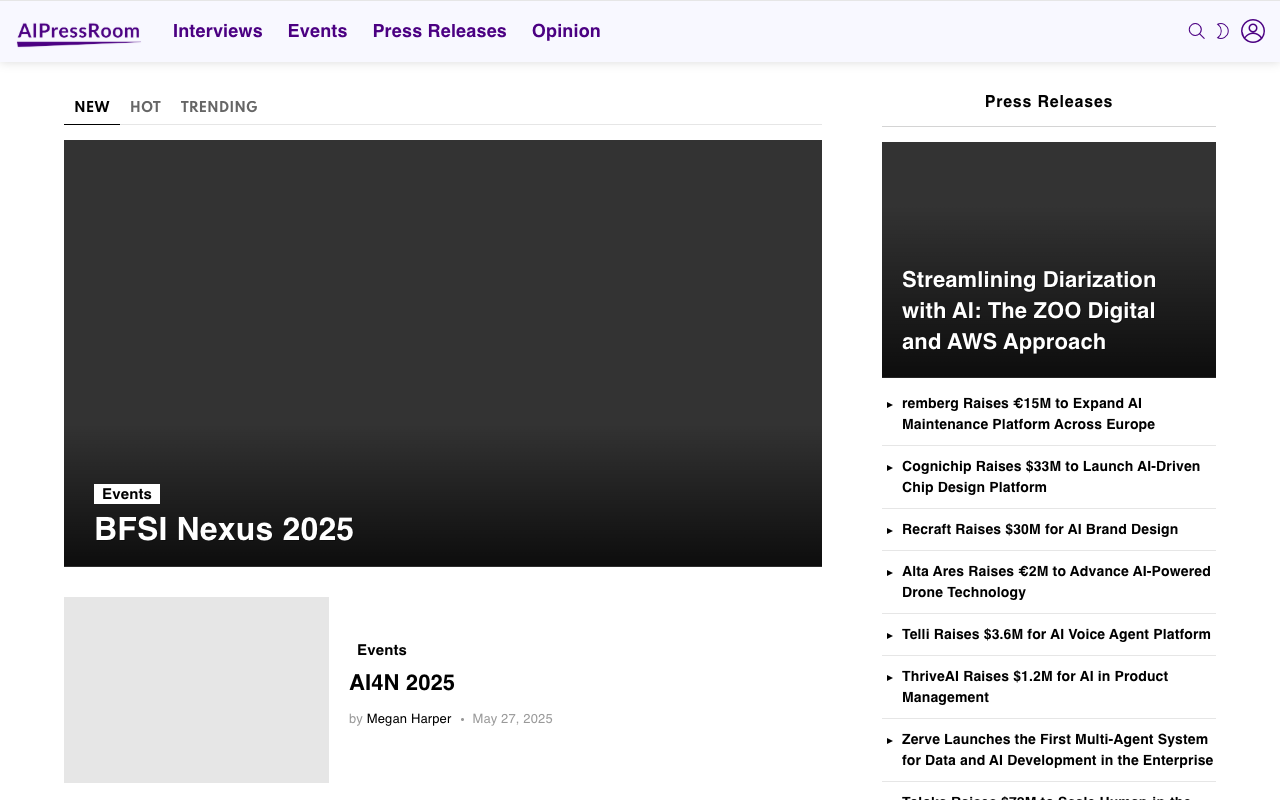Open Cognichip Raises $33M article
The width and height of the screenshot is (1280, 800).
coord(1051,477)
